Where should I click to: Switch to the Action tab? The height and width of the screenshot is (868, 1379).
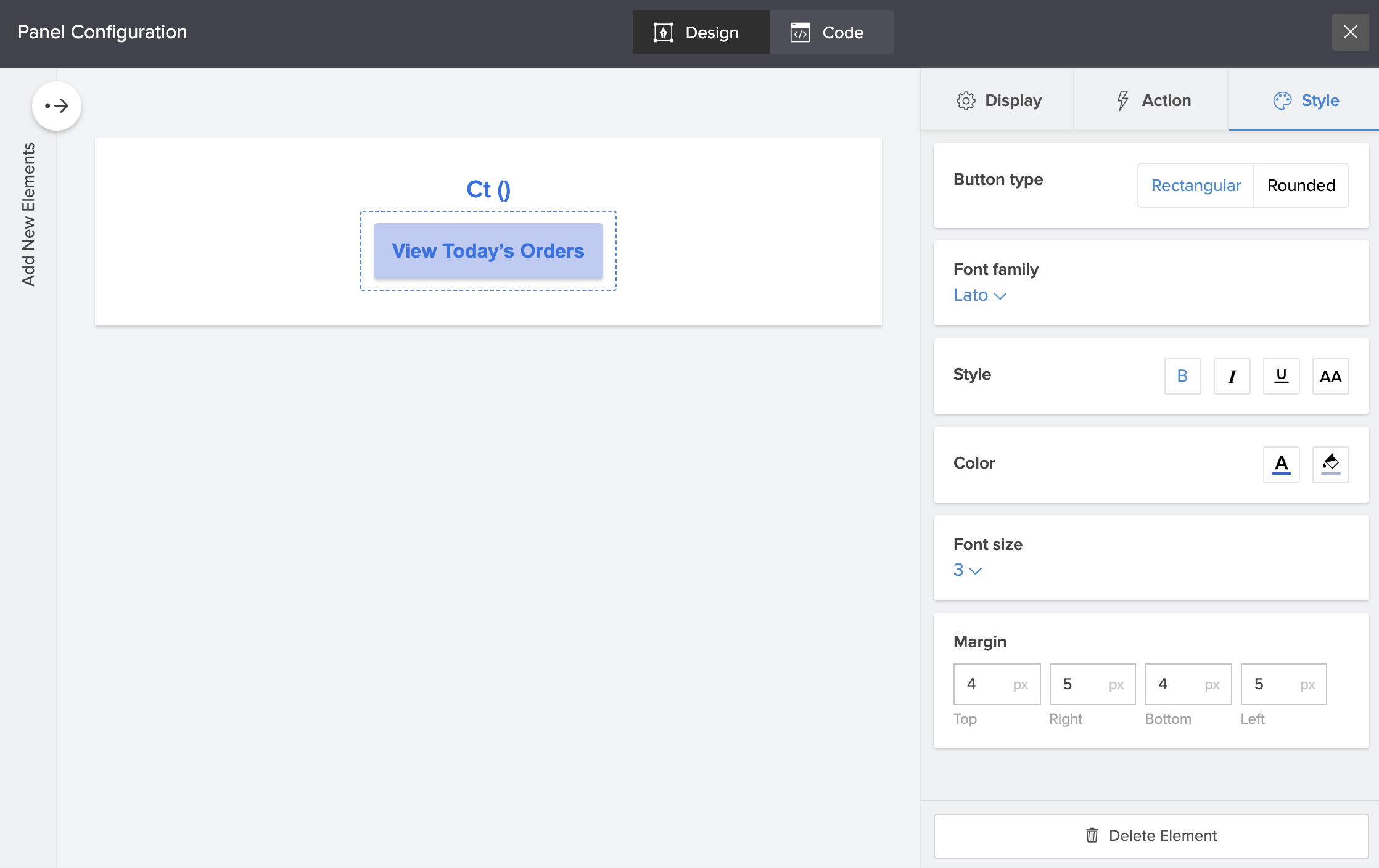click(1153, 100)
